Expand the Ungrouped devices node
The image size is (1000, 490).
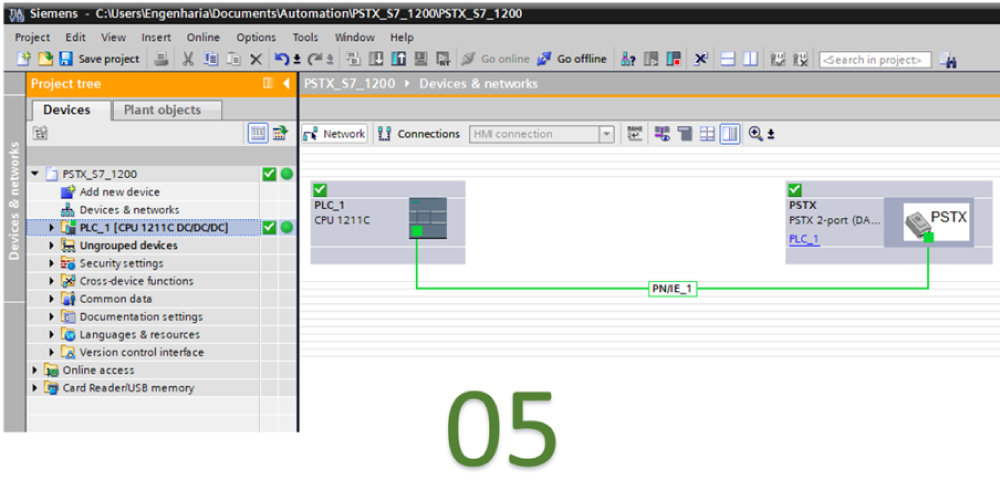pos(52,245)
